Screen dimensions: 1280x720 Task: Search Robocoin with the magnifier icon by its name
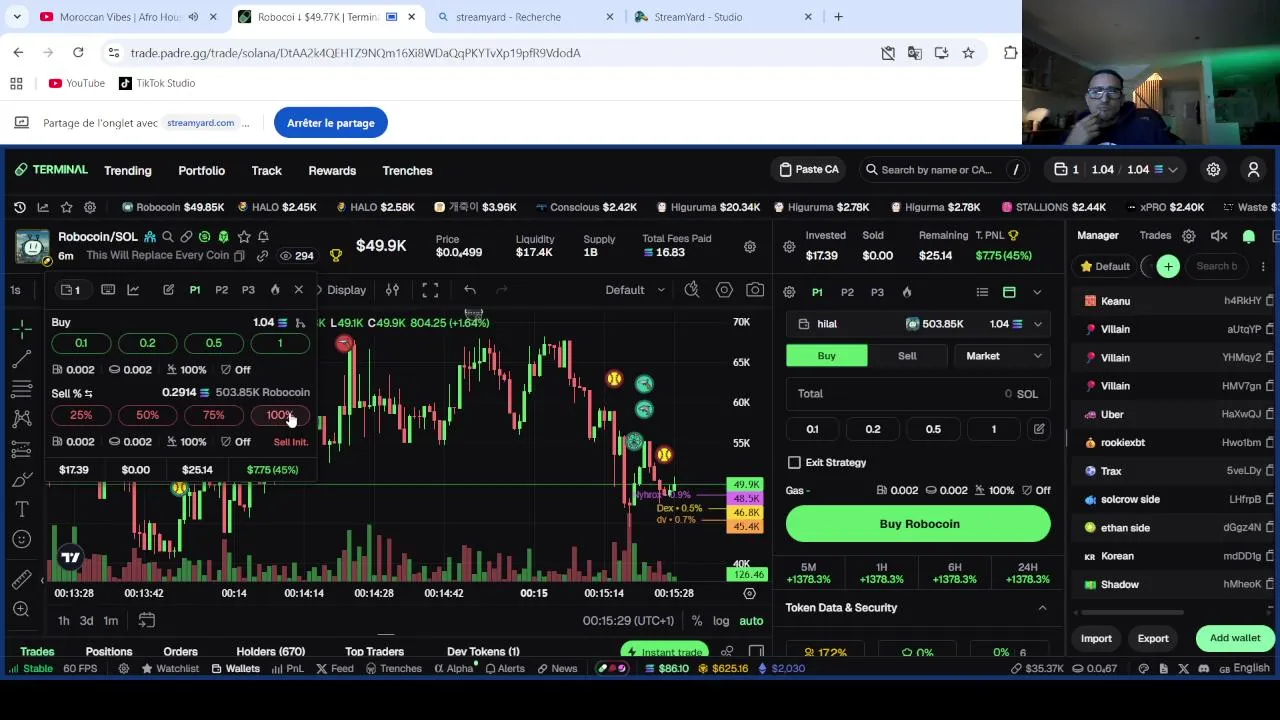[167, 237]
